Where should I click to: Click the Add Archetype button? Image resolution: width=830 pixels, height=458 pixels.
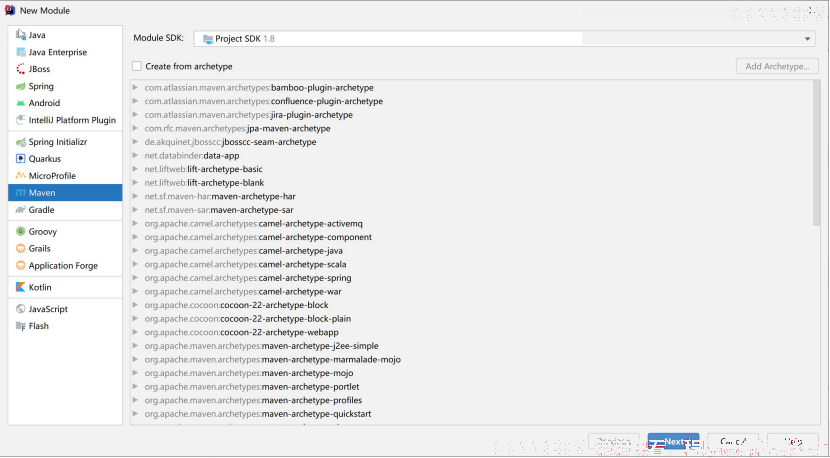777,66
